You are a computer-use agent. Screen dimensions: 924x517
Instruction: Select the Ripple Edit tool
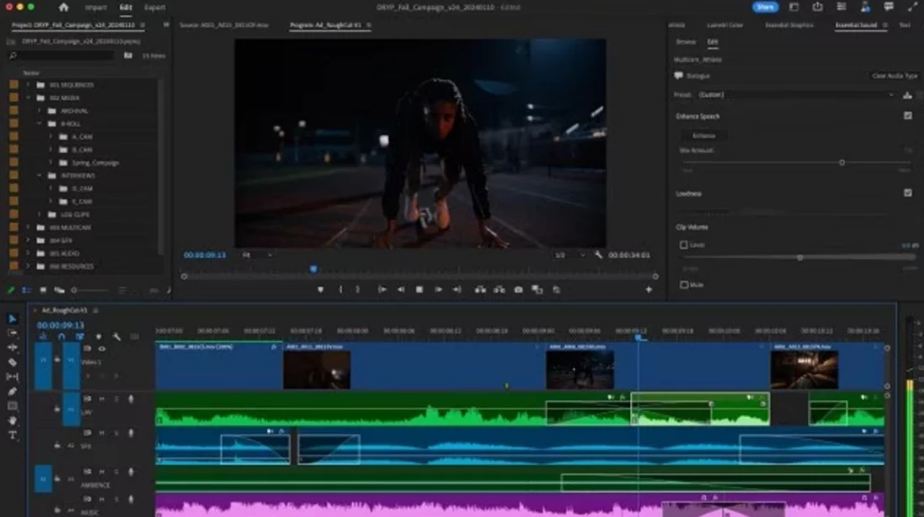pyautogui.click(x=12, y=348)
